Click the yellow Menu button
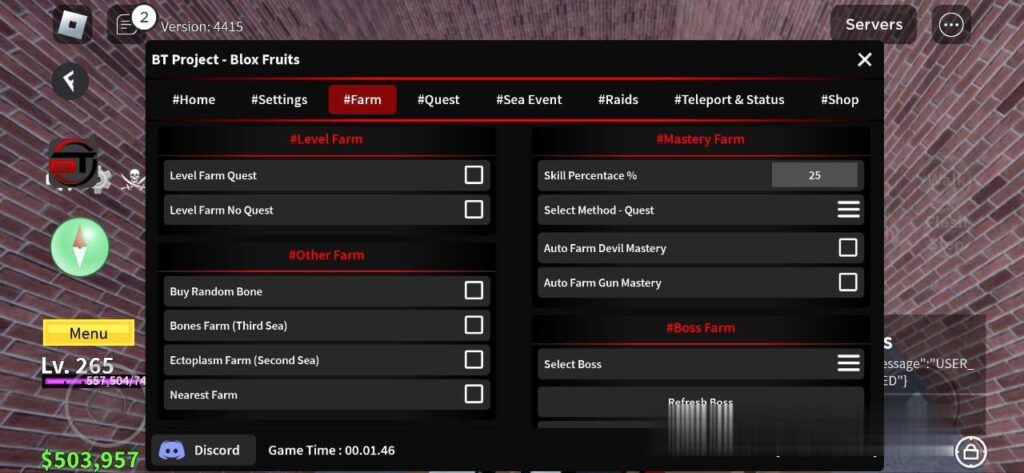Image resolution: width=1024 pixels, height=473 pixels. click(x=88, y=333)
